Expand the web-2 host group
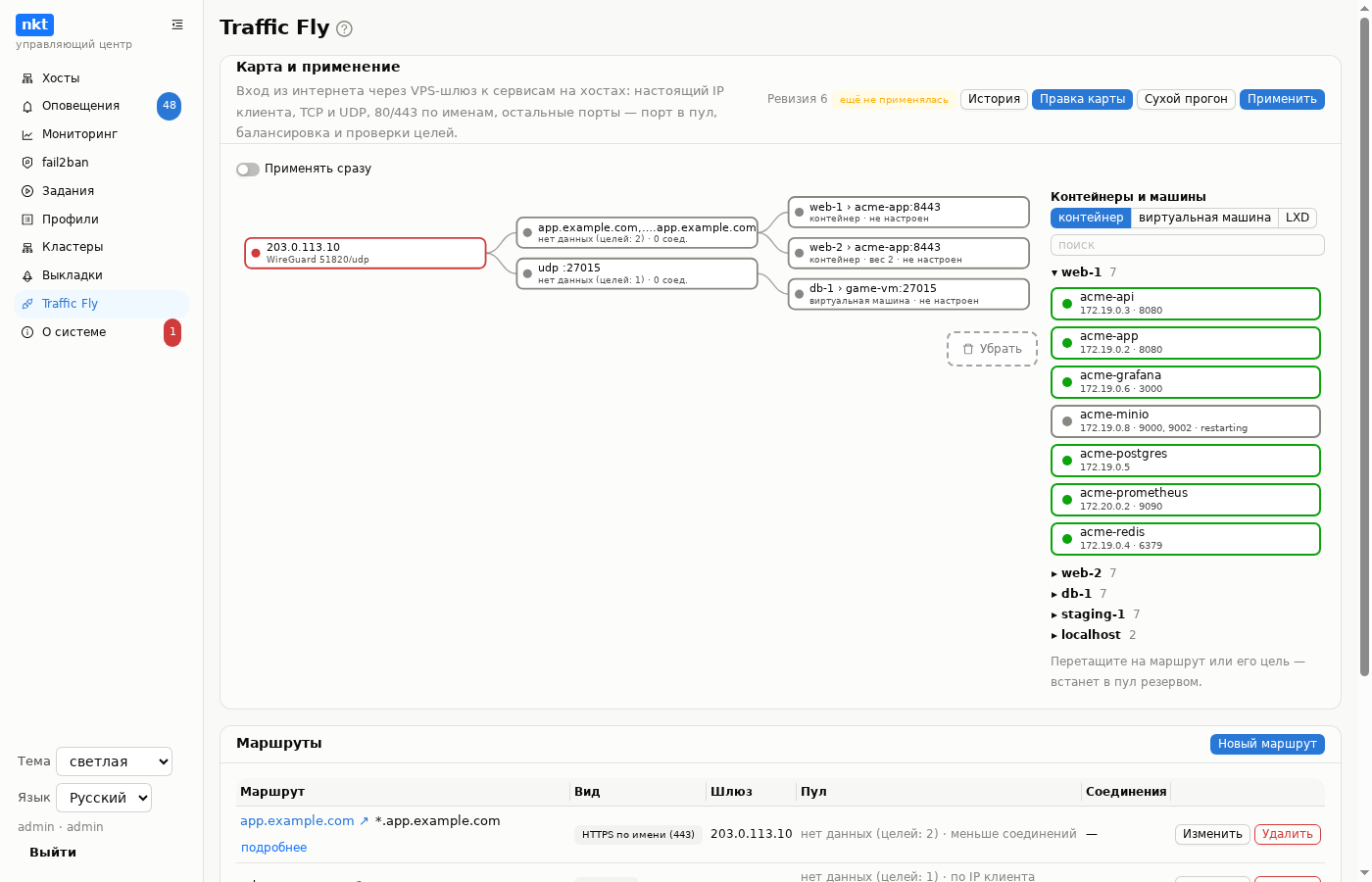Image resolution: width=1372 pixels, height=882 pixels. (x=1083, y=573)
